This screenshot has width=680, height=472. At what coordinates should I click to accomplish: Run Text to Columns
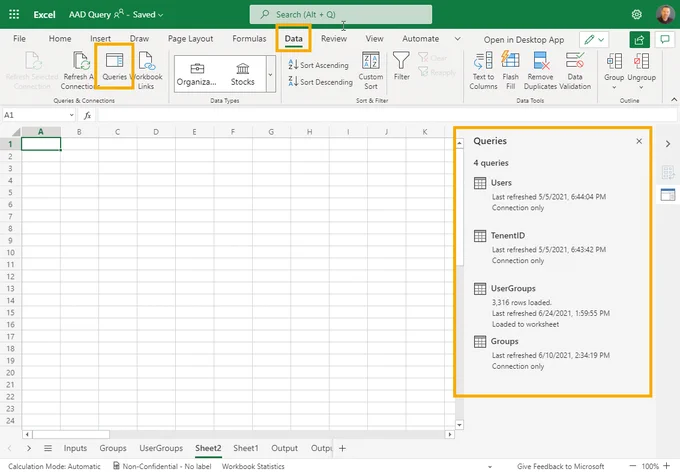click(483, 70)
